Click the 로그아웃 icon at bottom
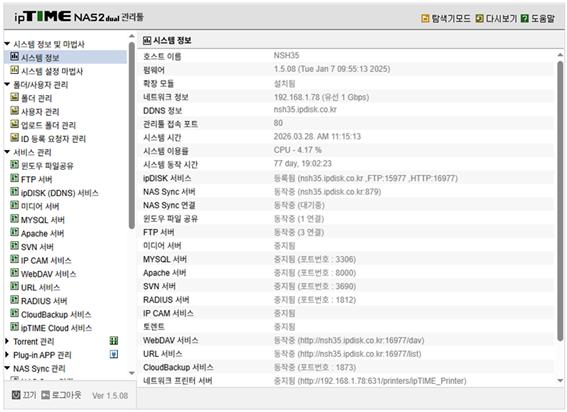 (x=45, y=395)
